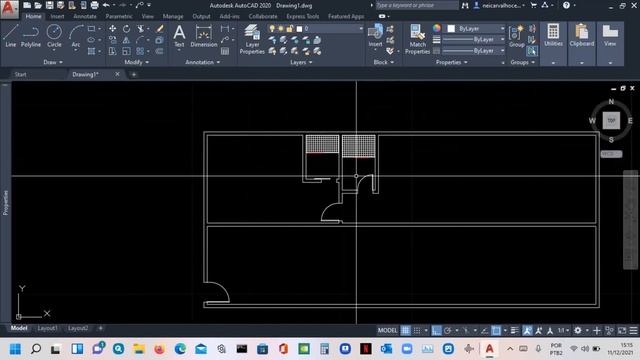640x360 pixels.
Task: Switch to the Start file tab
Action: point(20,74)
